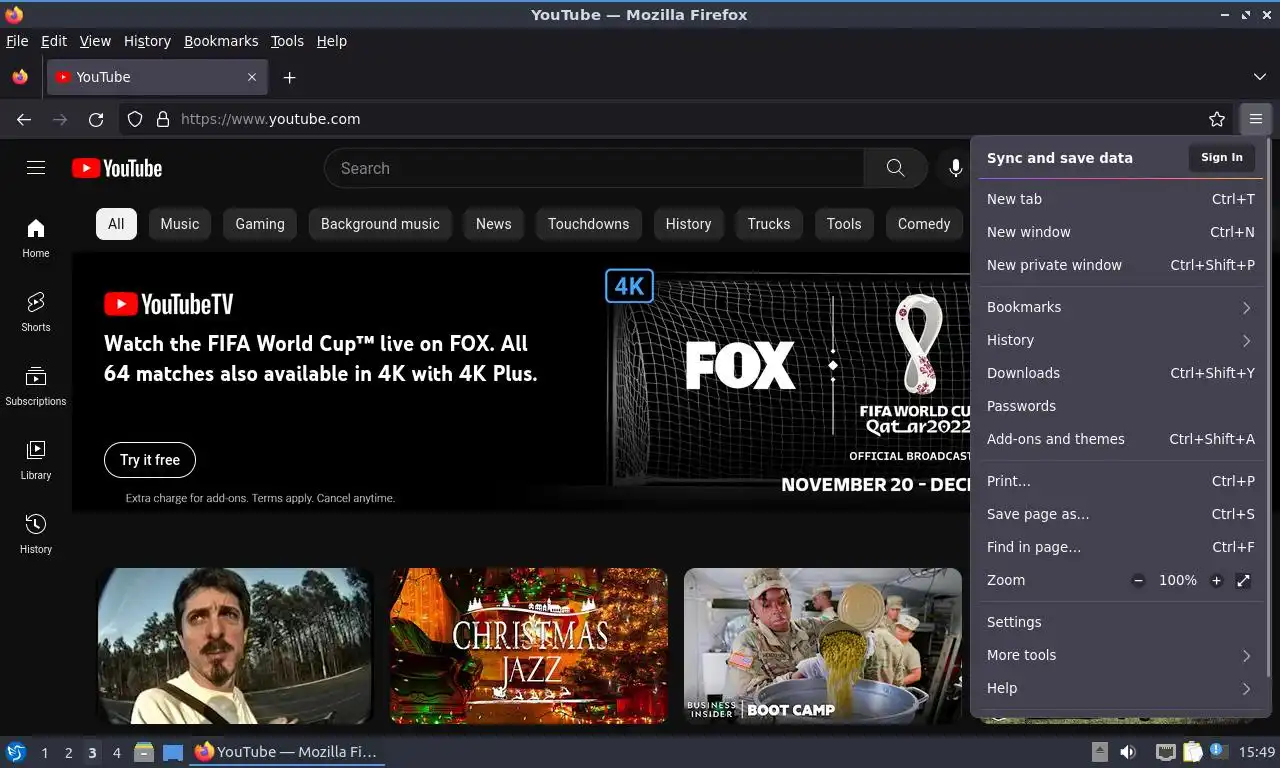
Task: Switch to workspace 2 in taskbar
Action: [x=68, y=753]
